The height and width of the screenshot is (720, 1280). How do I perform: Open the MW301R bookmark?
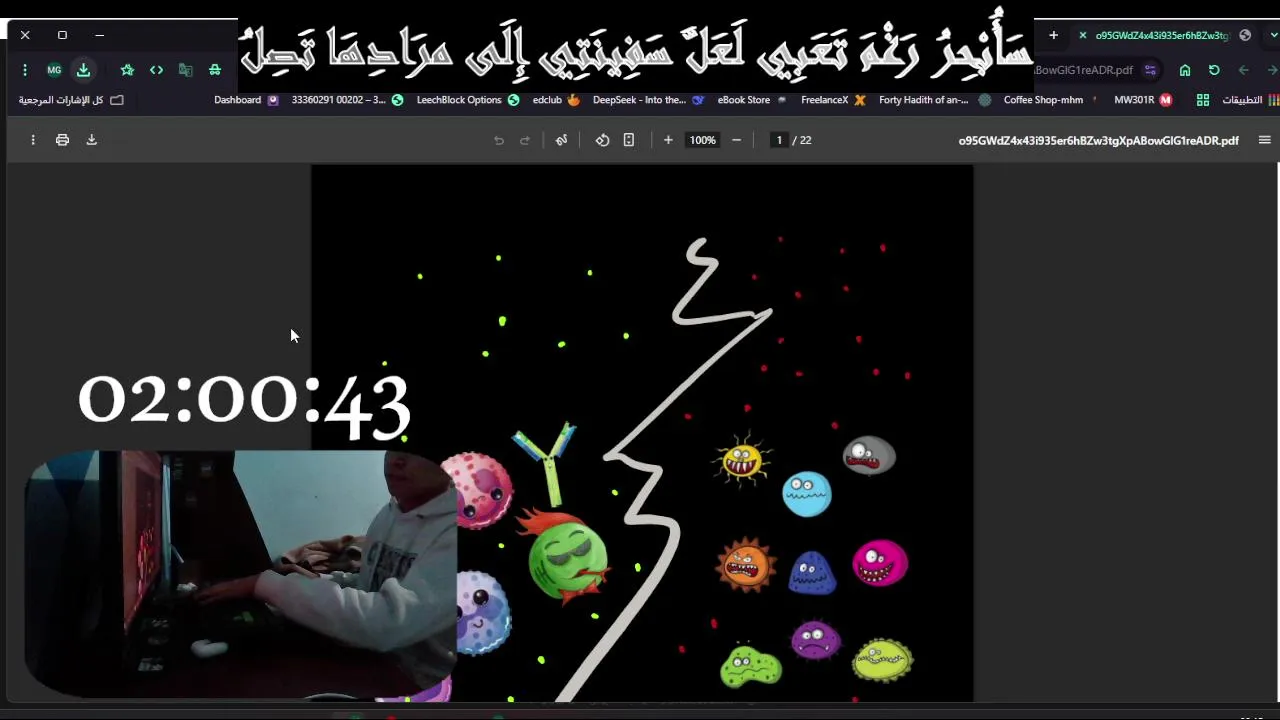(1143, 100)
